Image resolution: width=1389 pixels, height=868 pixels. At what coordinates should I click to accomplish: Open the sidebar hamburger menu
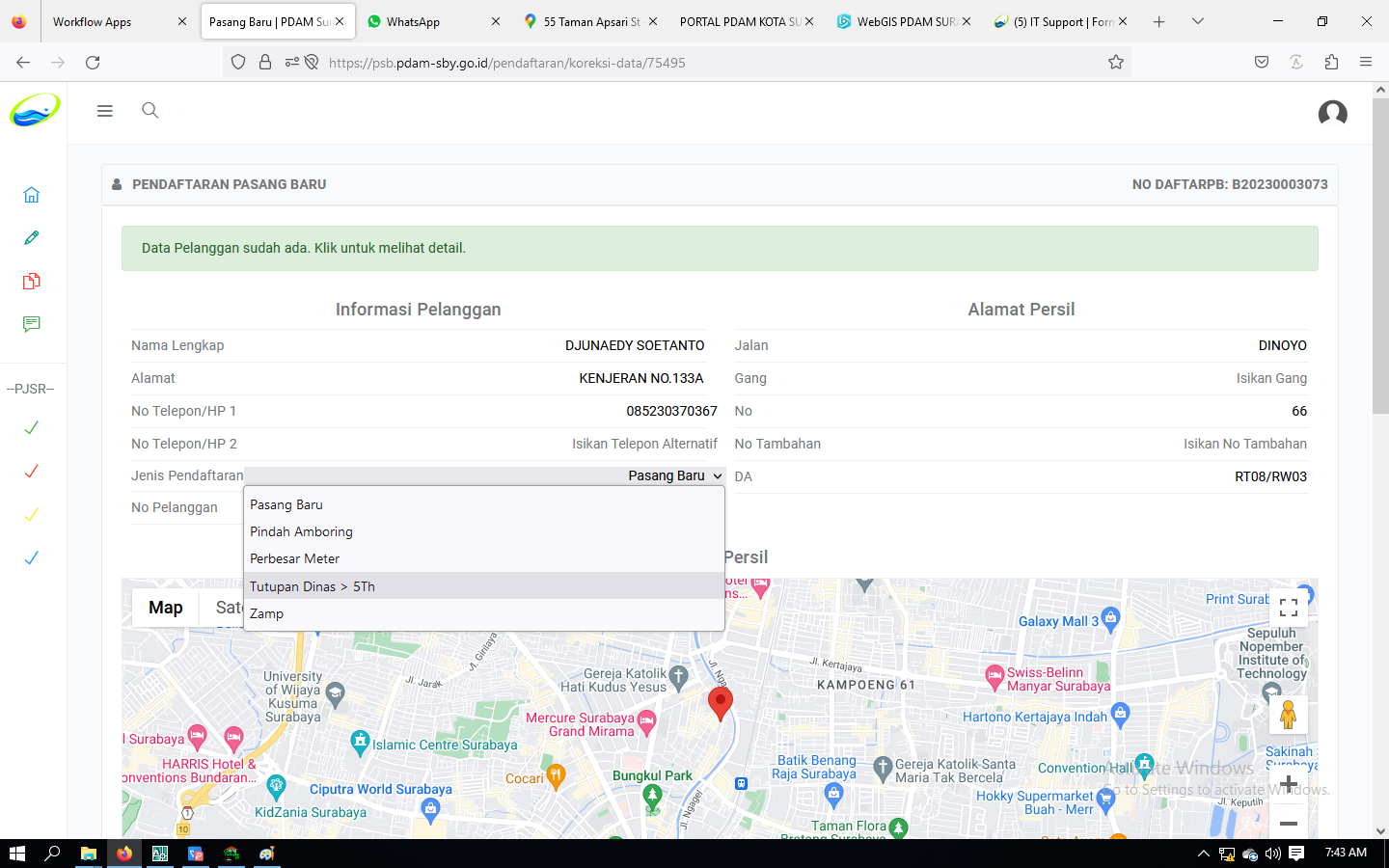point(105,111)
